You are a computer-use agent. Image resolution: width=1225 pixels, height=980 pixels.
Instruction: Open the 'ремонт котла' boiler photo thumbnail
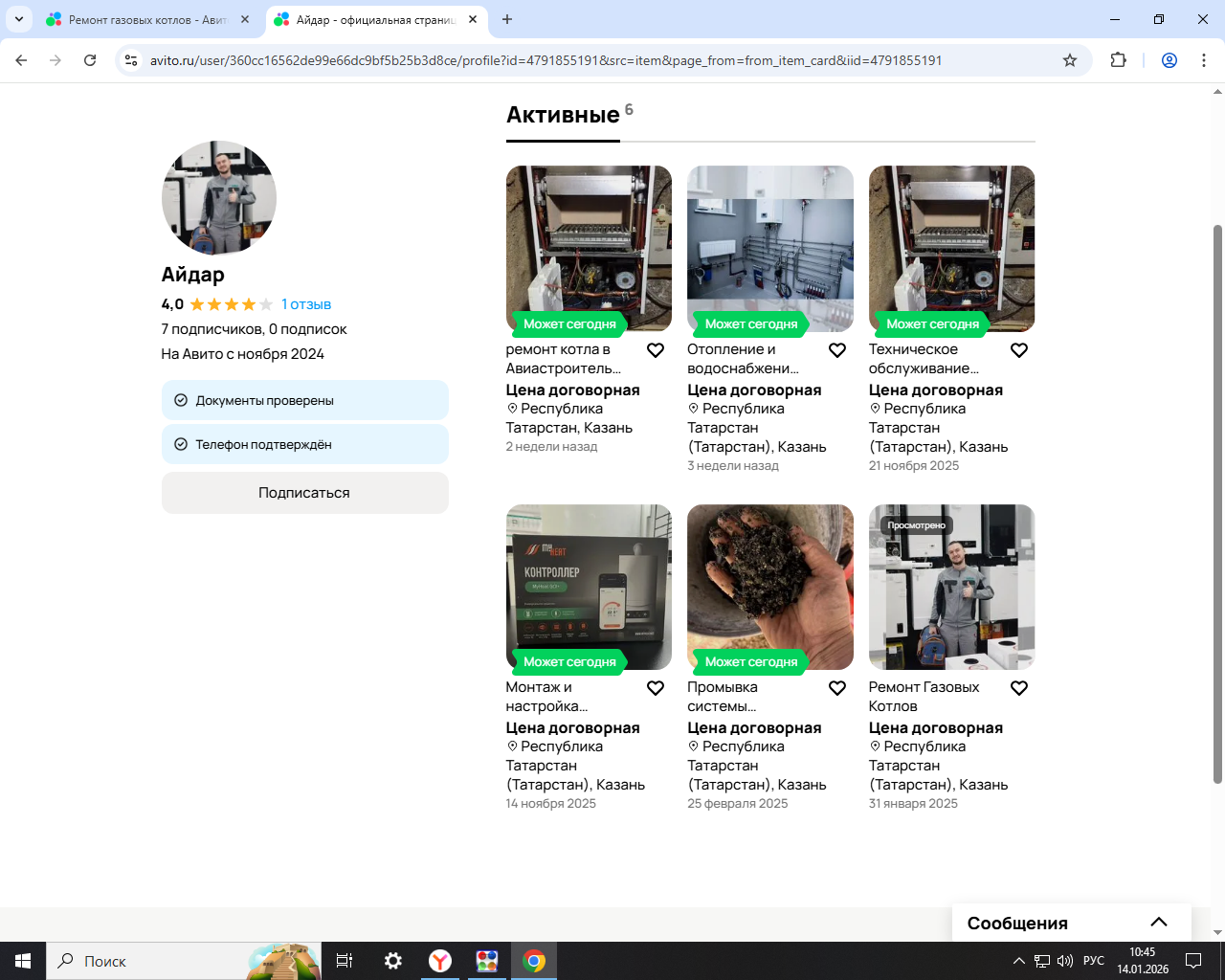589,249
